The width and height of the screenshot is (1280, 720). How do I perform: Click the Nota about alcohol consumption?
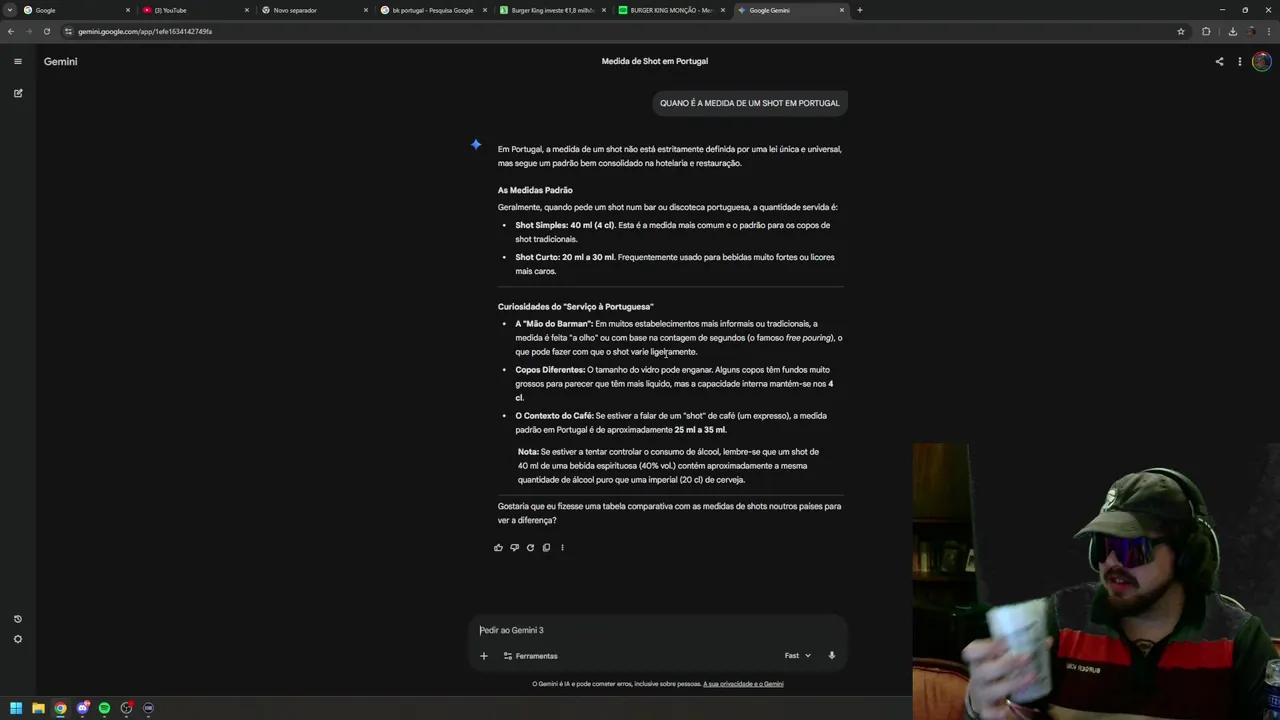[669, 466]
